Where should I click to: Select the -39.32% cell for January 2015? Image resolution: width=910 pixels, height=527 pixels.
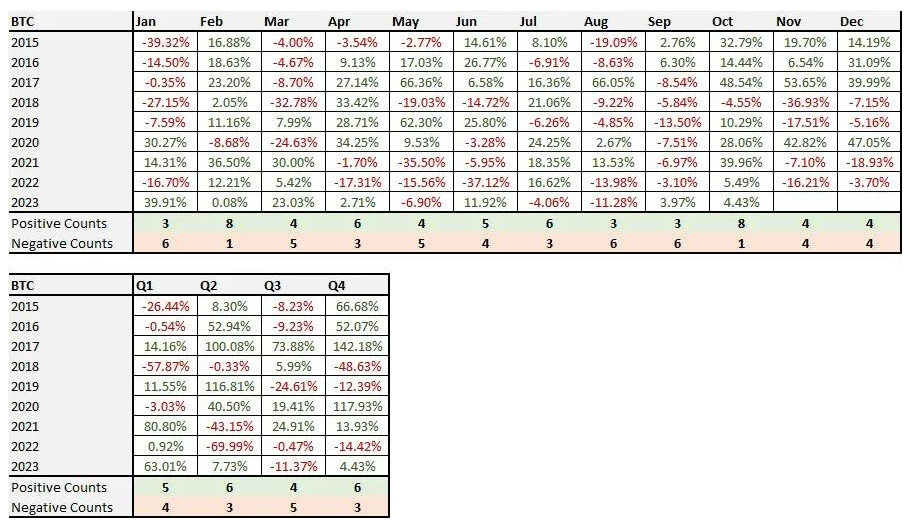pyautogui.click(x=164, y=42)
